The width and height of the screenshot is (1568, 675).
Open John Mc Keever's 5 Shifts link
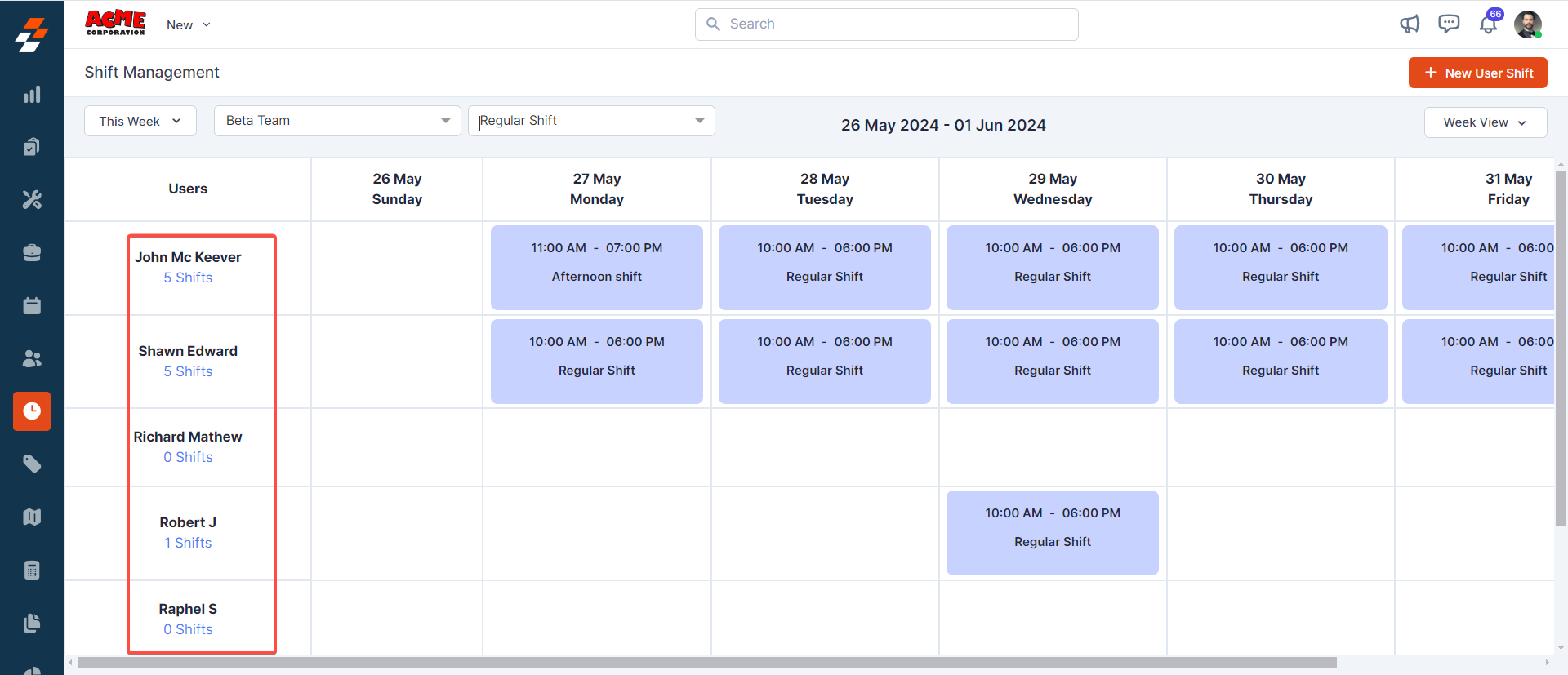188,278
